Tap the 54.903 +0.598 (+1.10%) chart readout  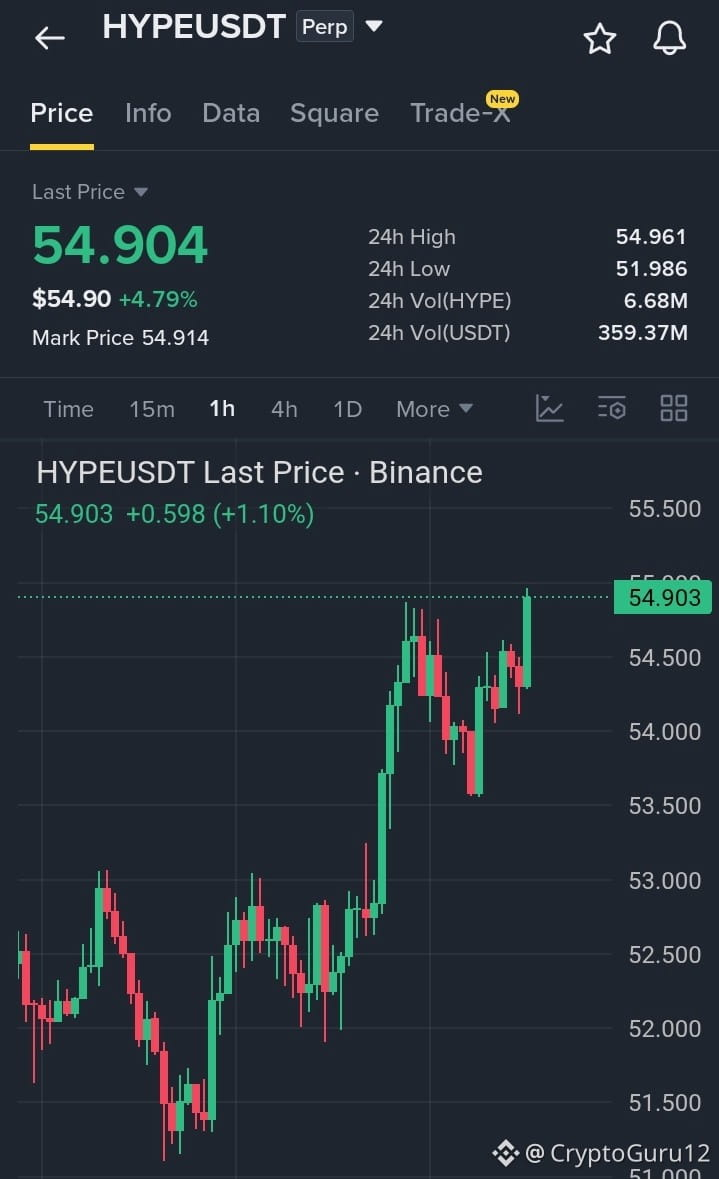coord(174,514)
